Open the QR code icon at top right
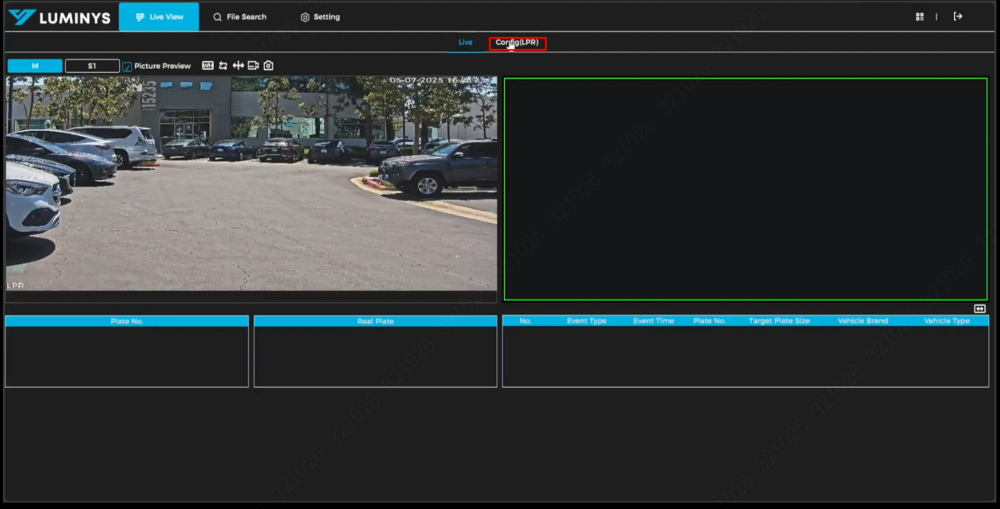 click(920, 17)
